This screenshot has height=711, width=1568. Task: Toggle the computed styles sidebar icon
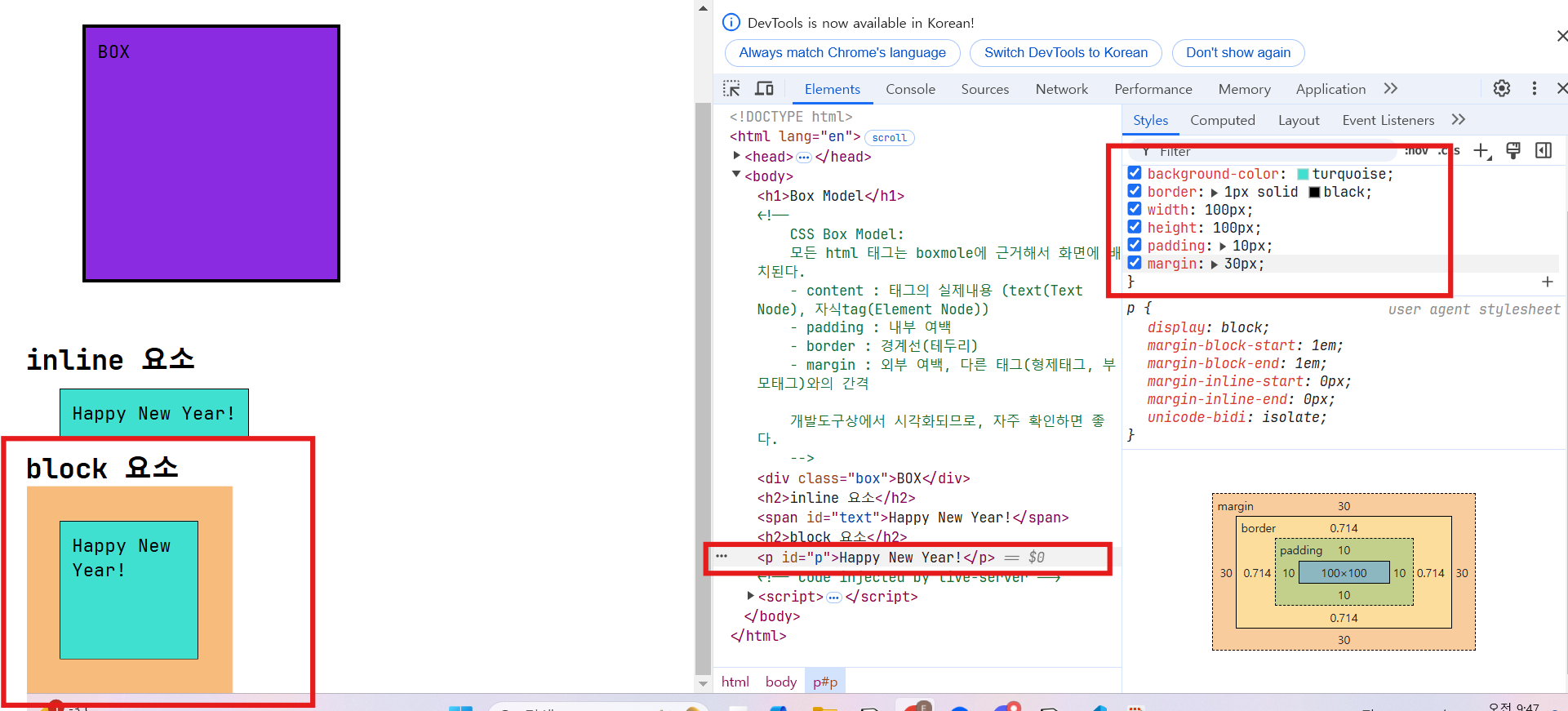(x=1544, y=150)
